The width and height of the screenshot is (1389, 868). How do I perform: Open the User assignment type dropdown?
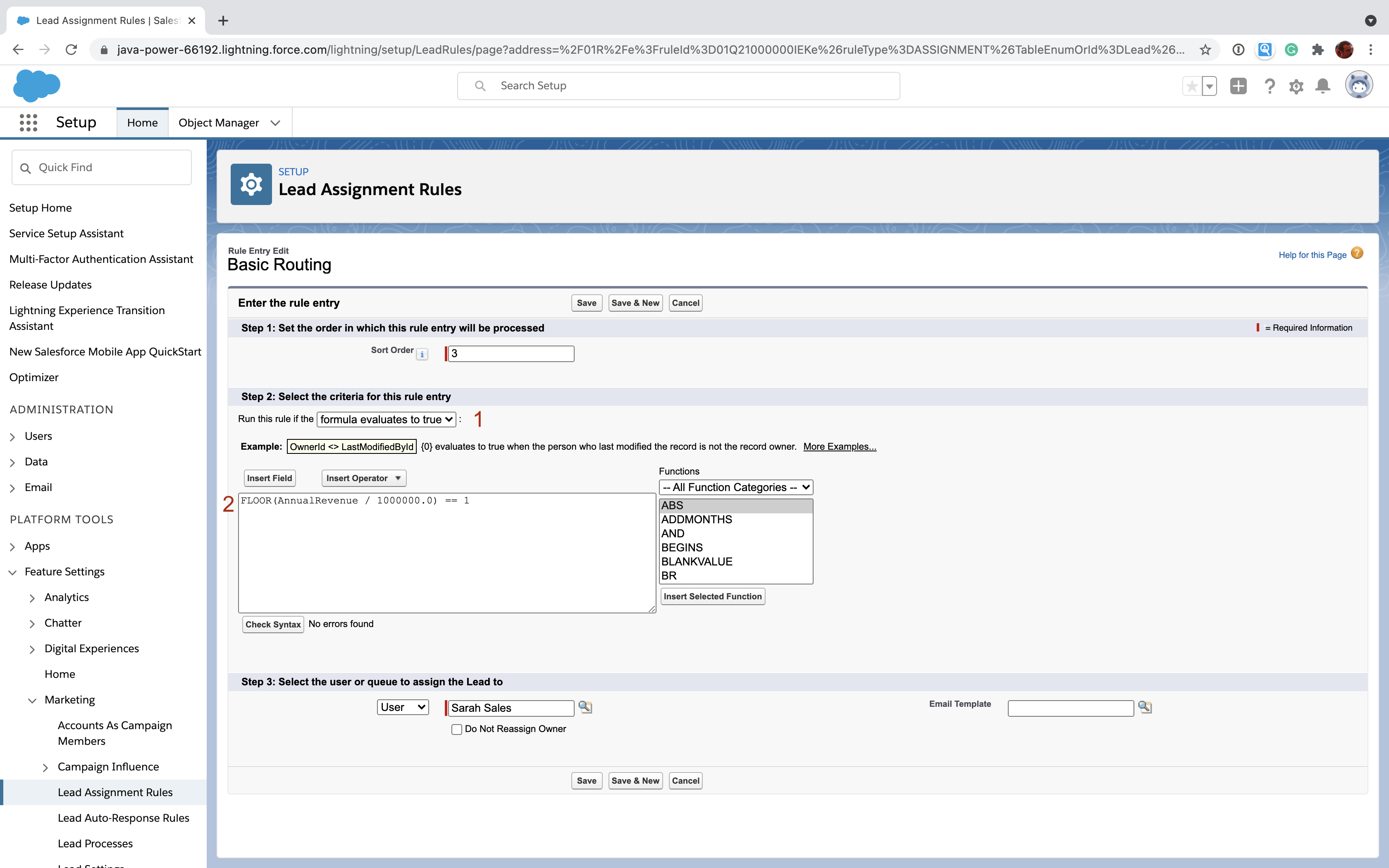402,707
